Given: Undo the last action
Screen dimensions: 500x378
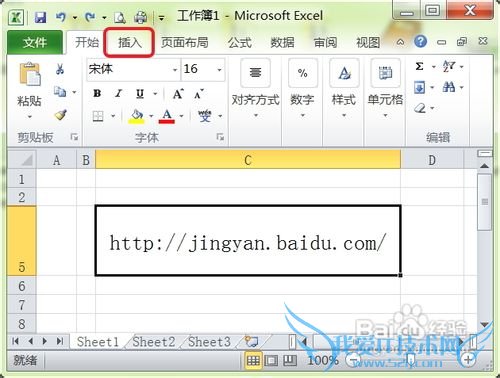Looking at the screenshot, I should pos(61,17).
